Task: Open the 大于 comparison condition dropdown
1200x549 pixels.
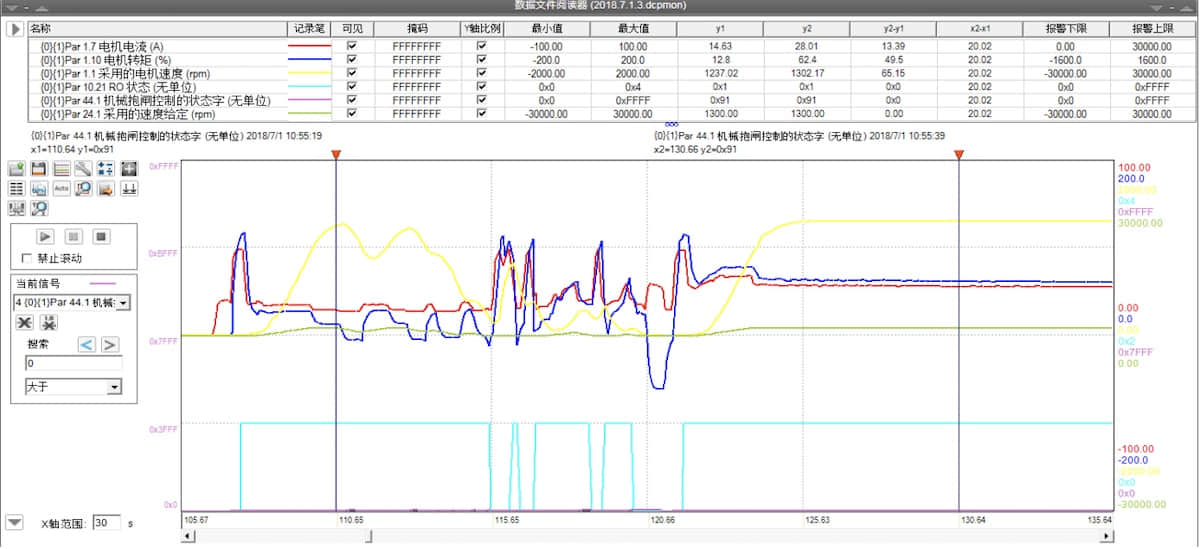Action: click(x=113, y=387)
